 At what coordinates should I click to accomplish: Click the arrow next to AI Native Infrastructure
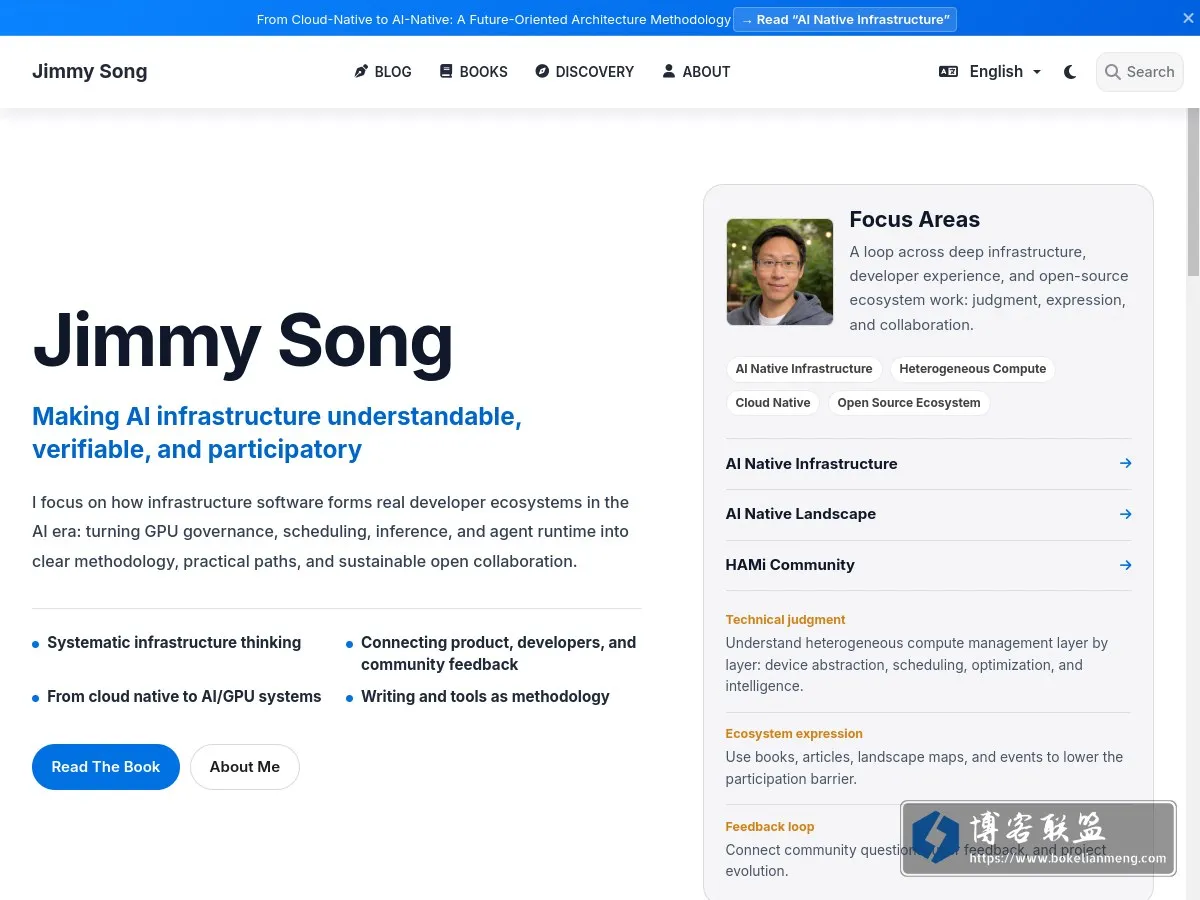click(x=1125, y=463)
